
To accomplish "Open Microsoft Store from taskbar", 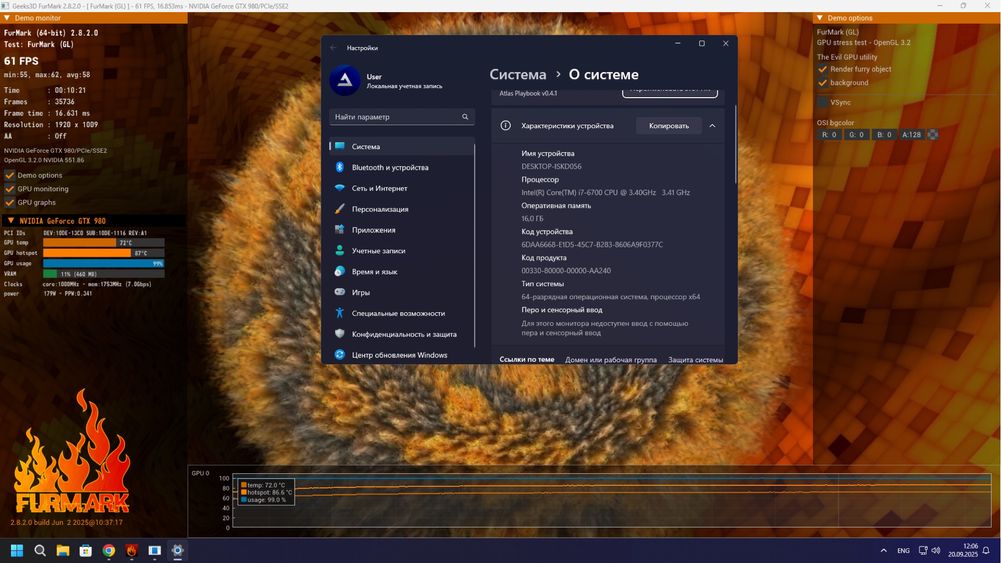I will [86, 550].
